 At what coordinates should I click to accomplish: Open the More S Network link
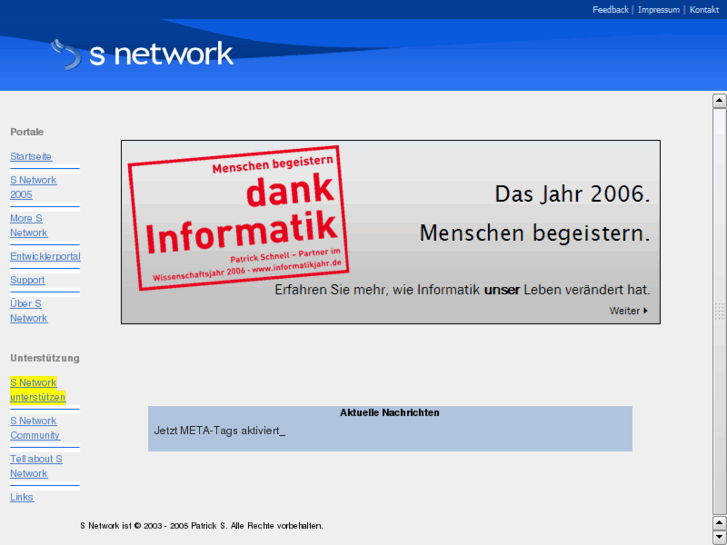coord(29,225)
